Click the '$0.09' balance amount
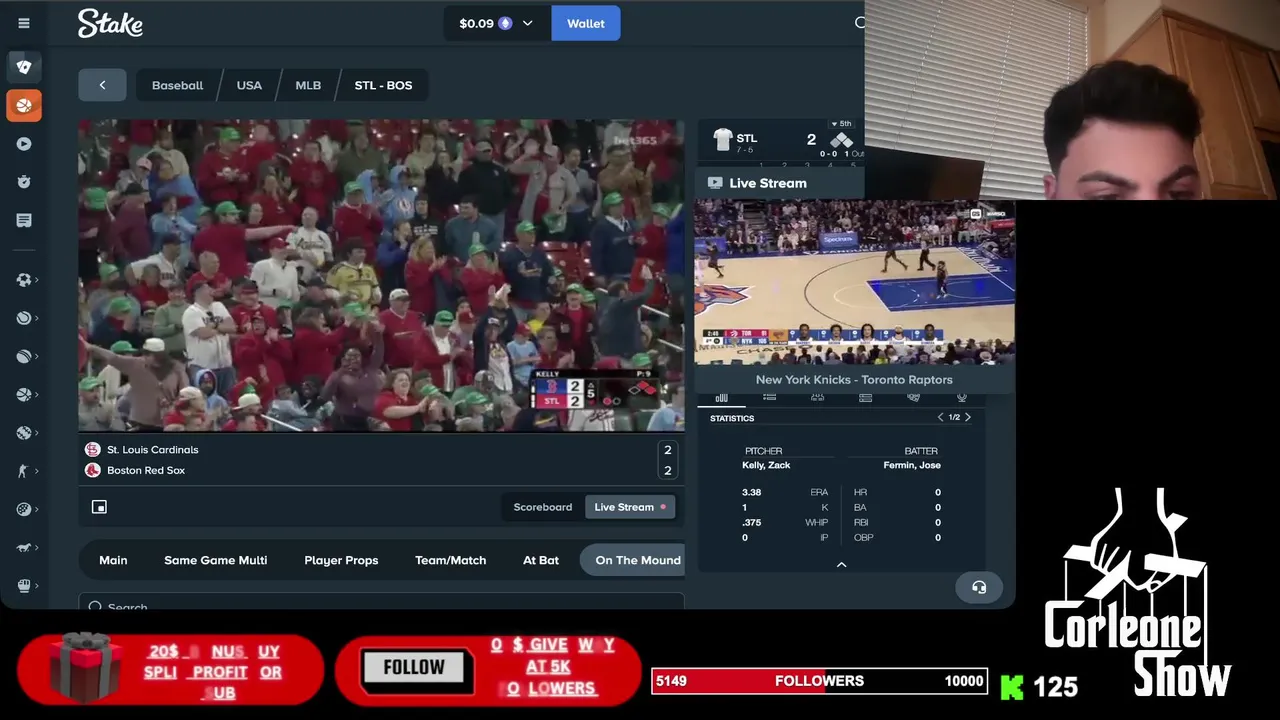Screen dimensions: 1280x720 pos(476,23)
